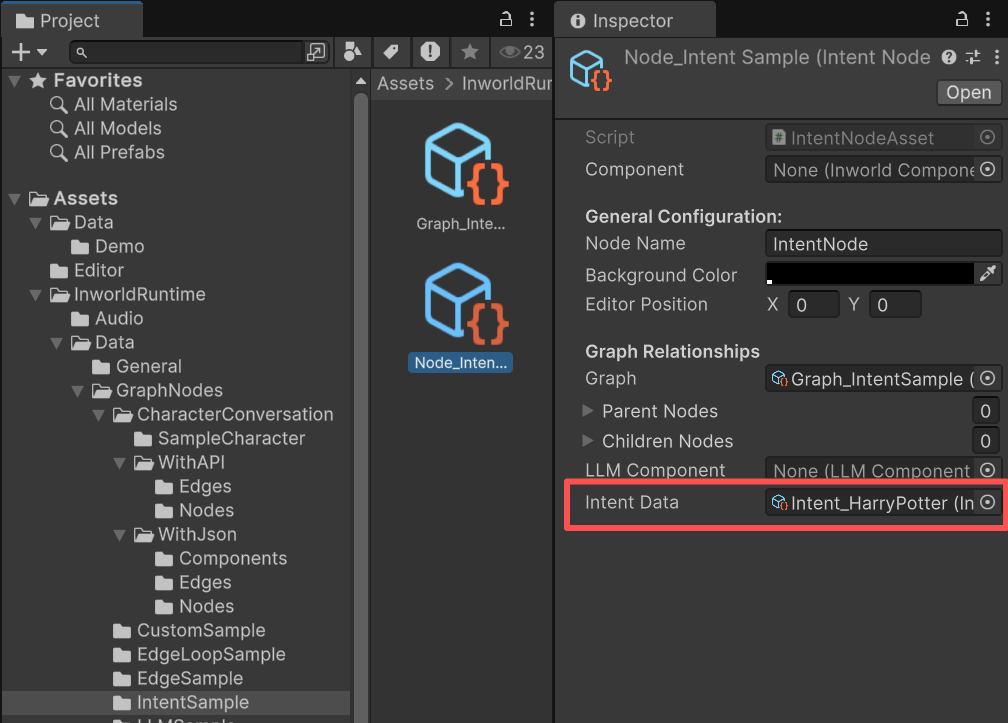This screenshot has height=723, width=1008.
Task: Collapse the GraphNodes folder in hierarchy
Action: [x=77, y=390]
